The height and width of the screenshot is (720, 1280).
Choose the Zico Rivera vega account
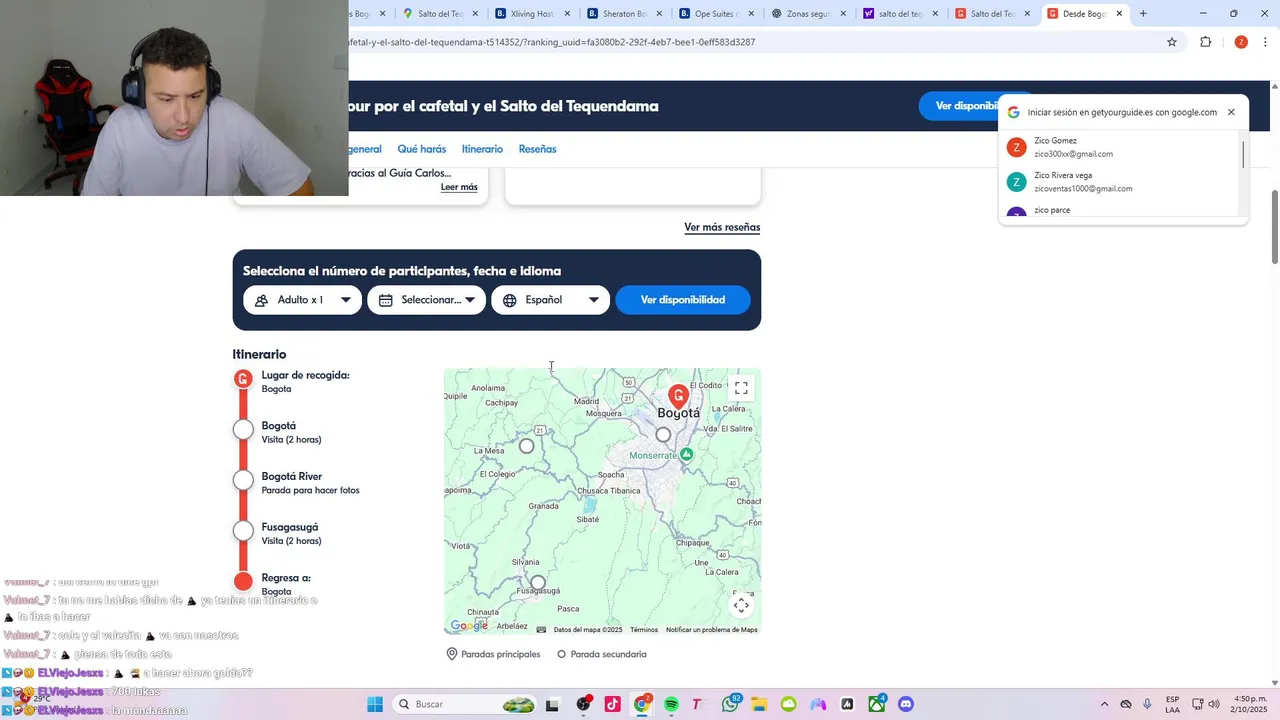coord(1120,182)
